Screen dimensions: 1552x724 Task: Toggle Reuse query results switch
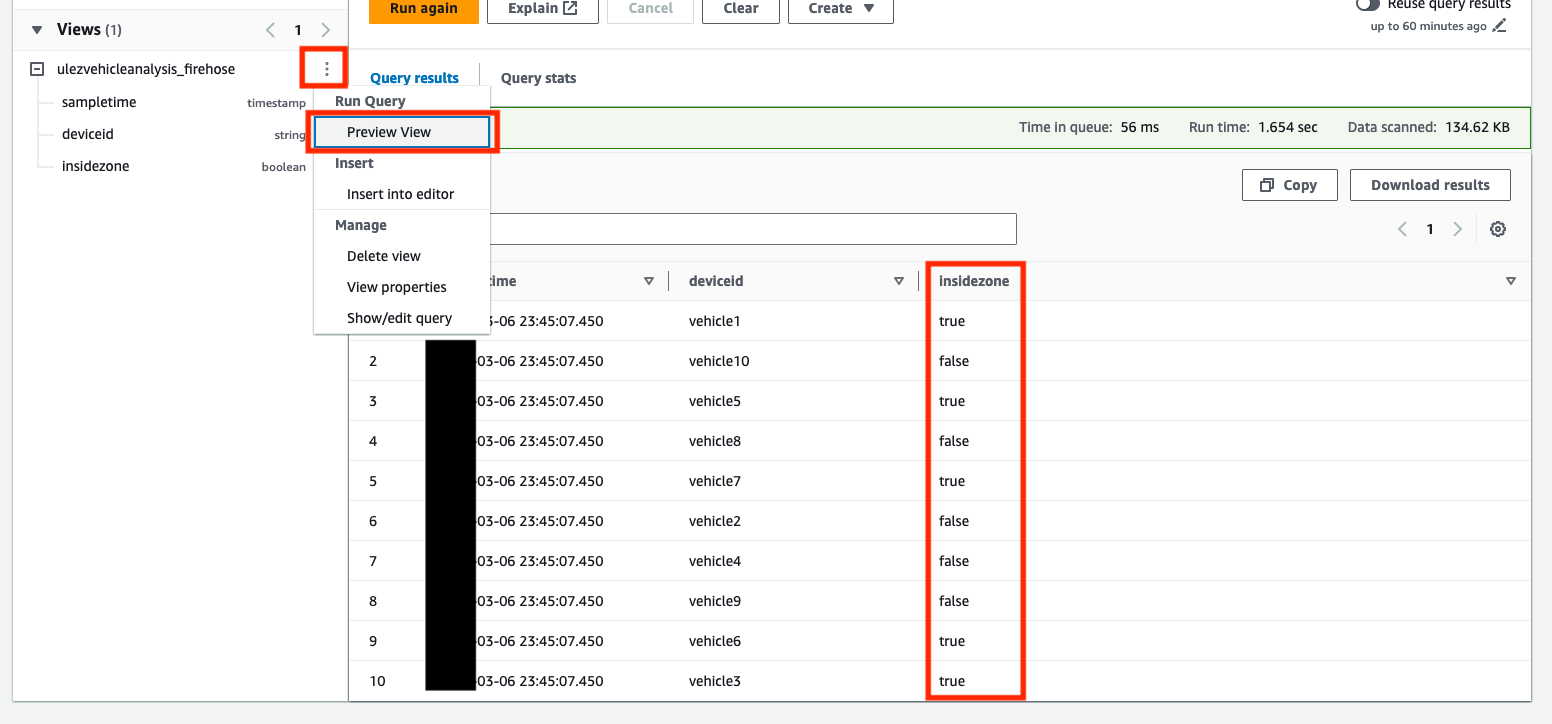[1367, 5]
